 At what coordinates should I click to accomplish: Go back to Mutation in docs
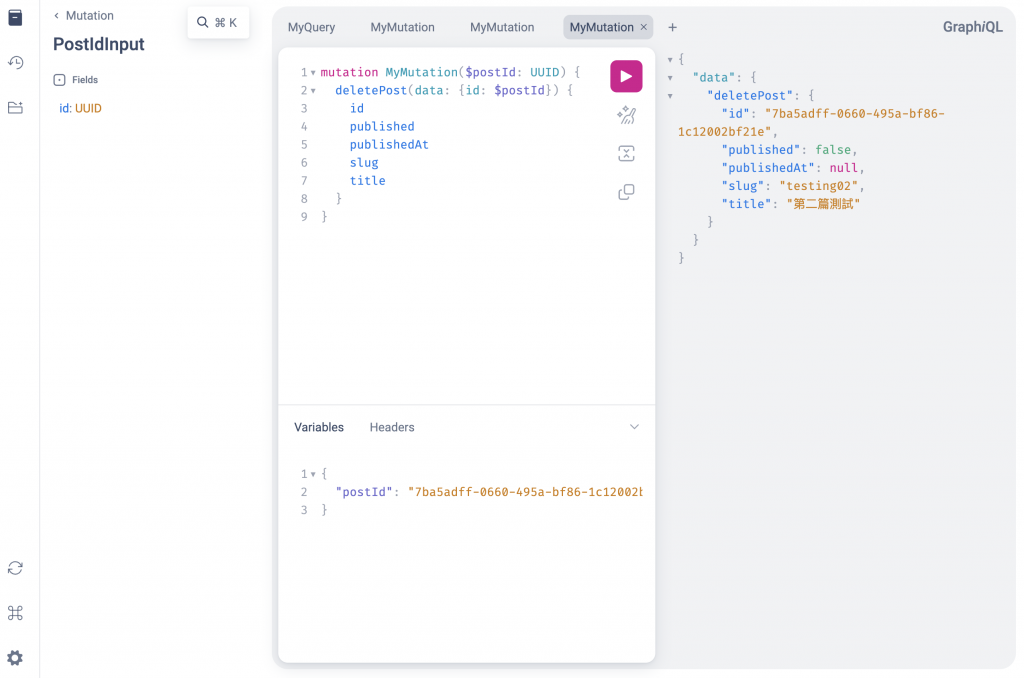pos(84,15)
